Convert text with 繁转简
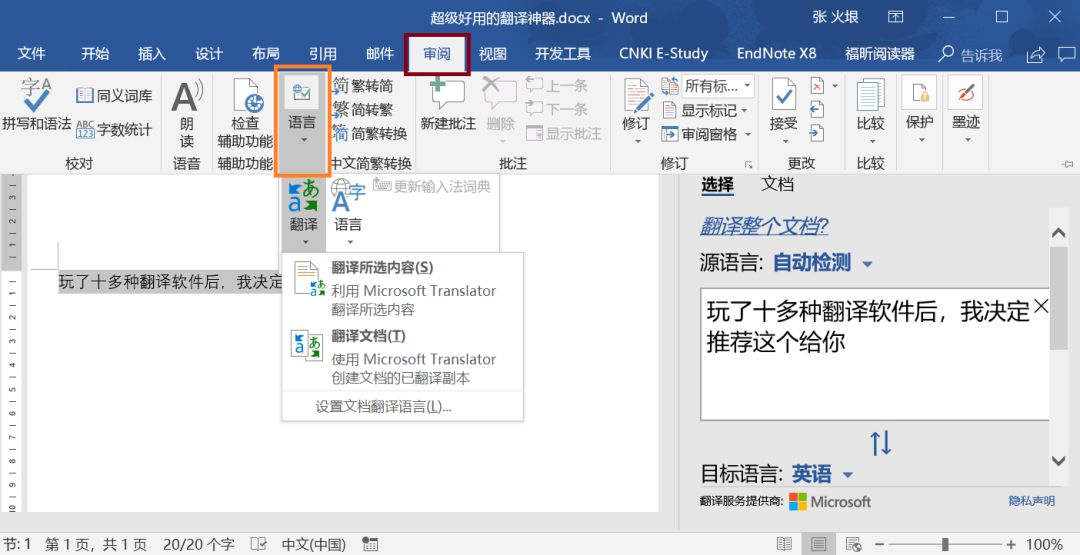The width and height of the screenshot is (1080, 555). (363, 86)
